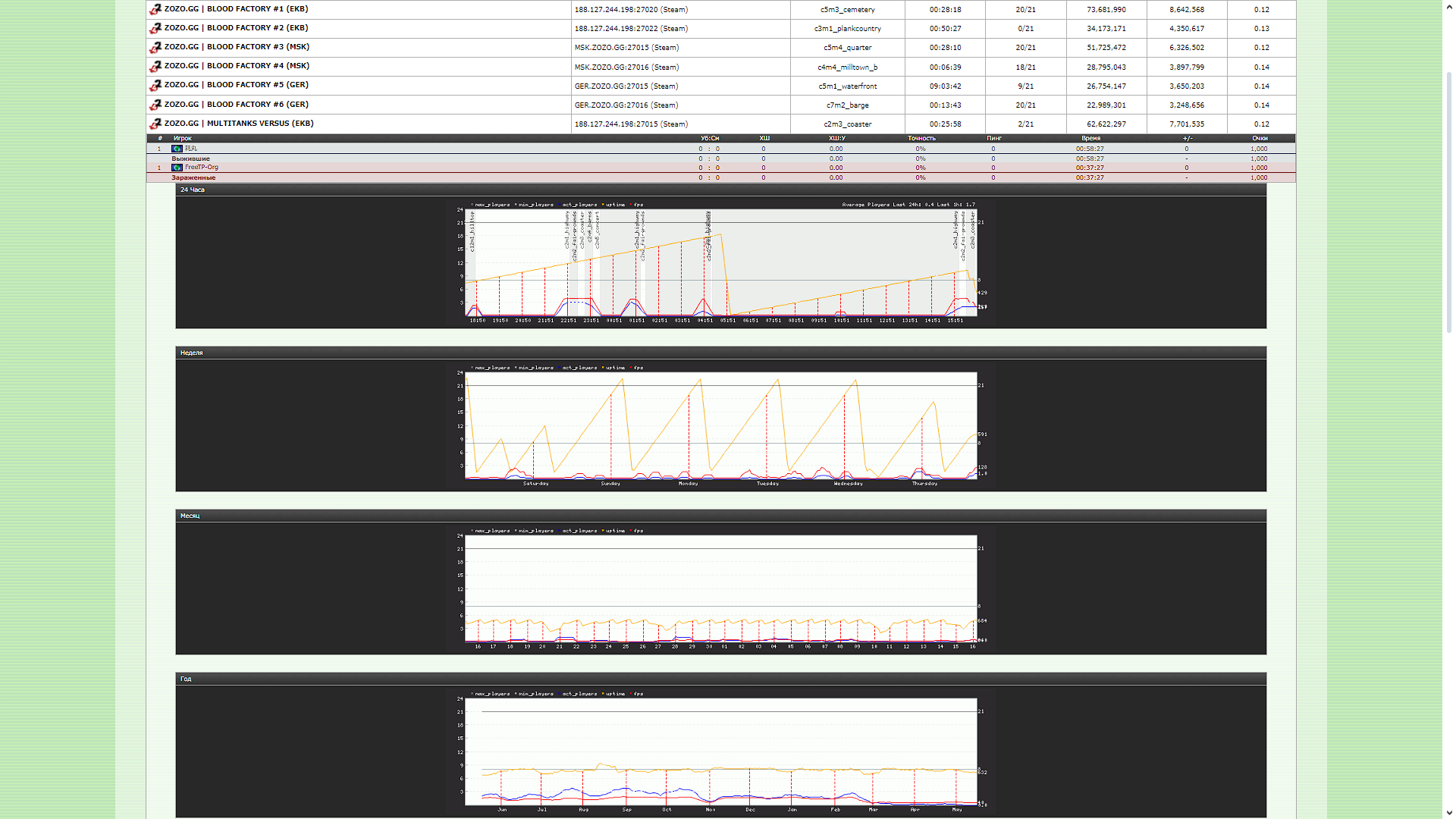Click the Blood Factory #5 (GER) game icon
This screenshot has width=1456, height=819.
pyautogui.click(x=155, y=86)
